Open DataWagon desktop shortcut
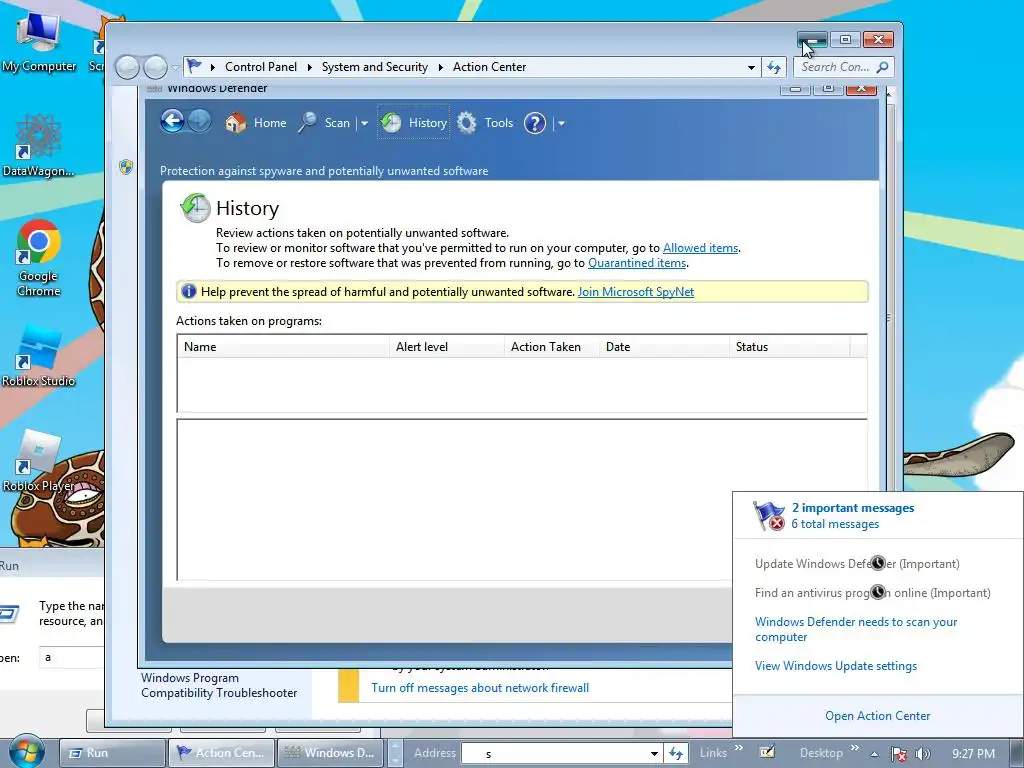This screenshot has height=768, width=1024. pos(39,145)
